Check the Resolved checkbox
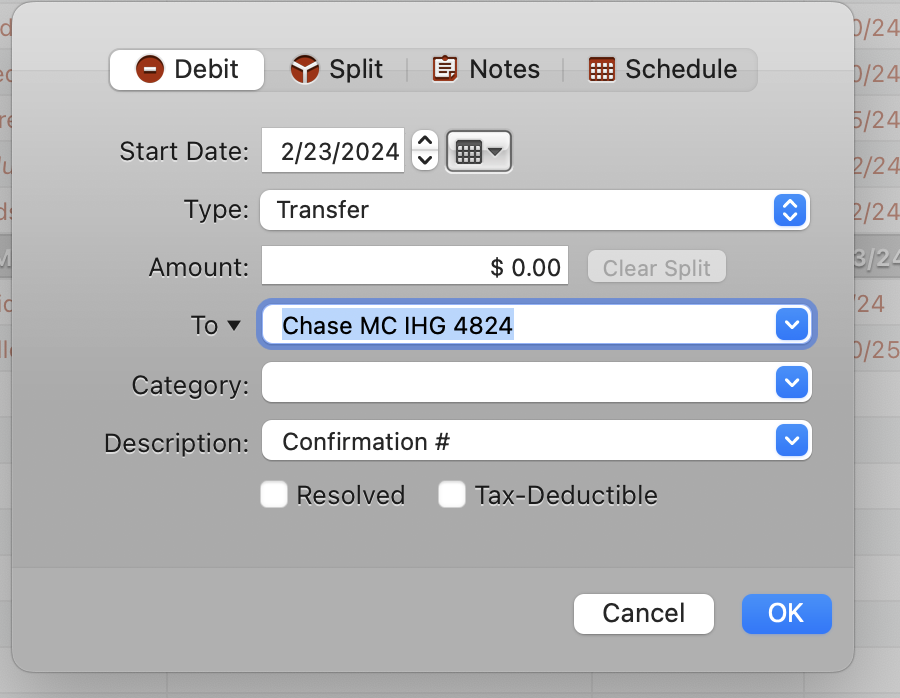 point(274,495)
